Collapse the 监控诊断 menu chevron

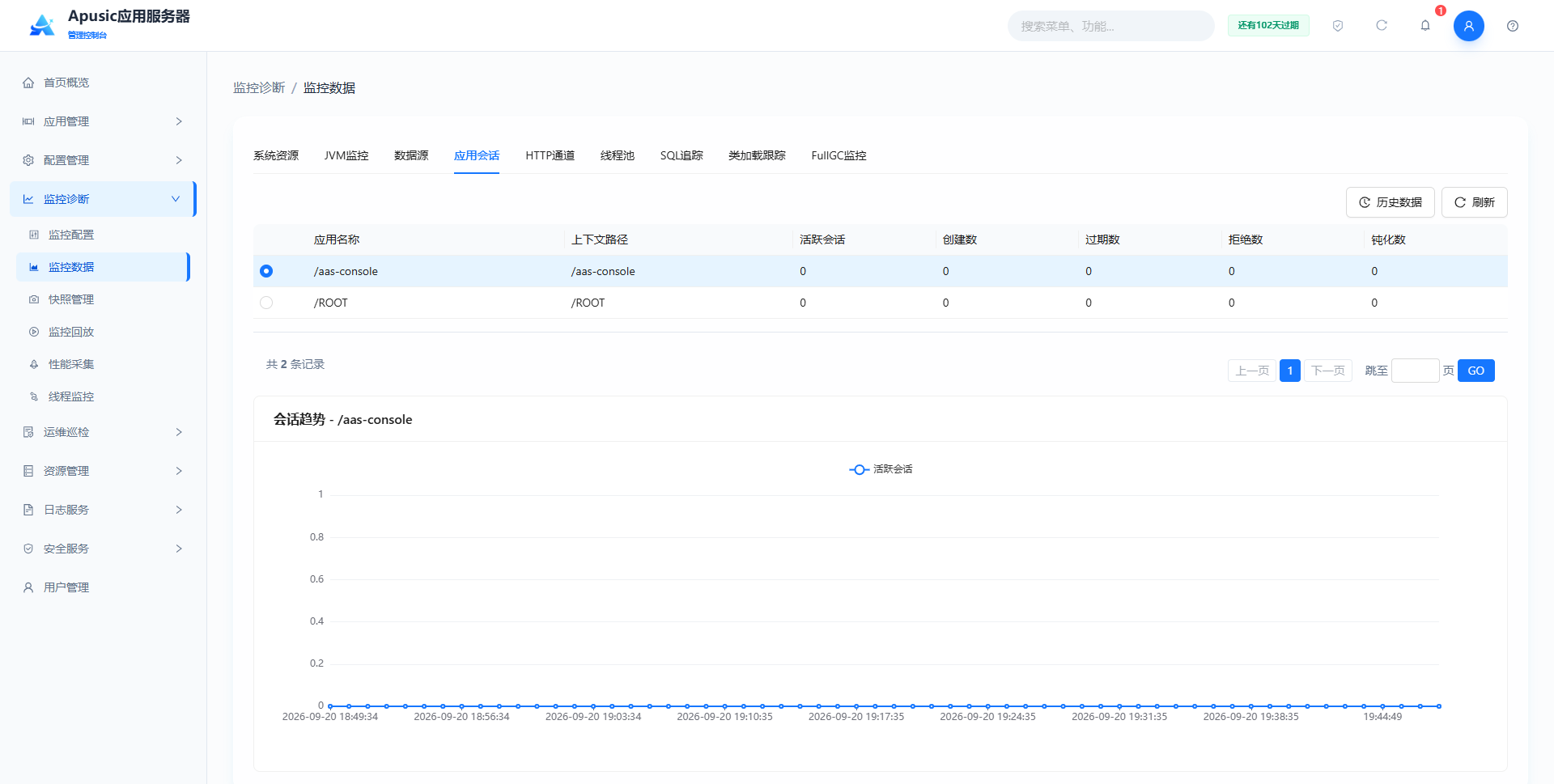176,199
